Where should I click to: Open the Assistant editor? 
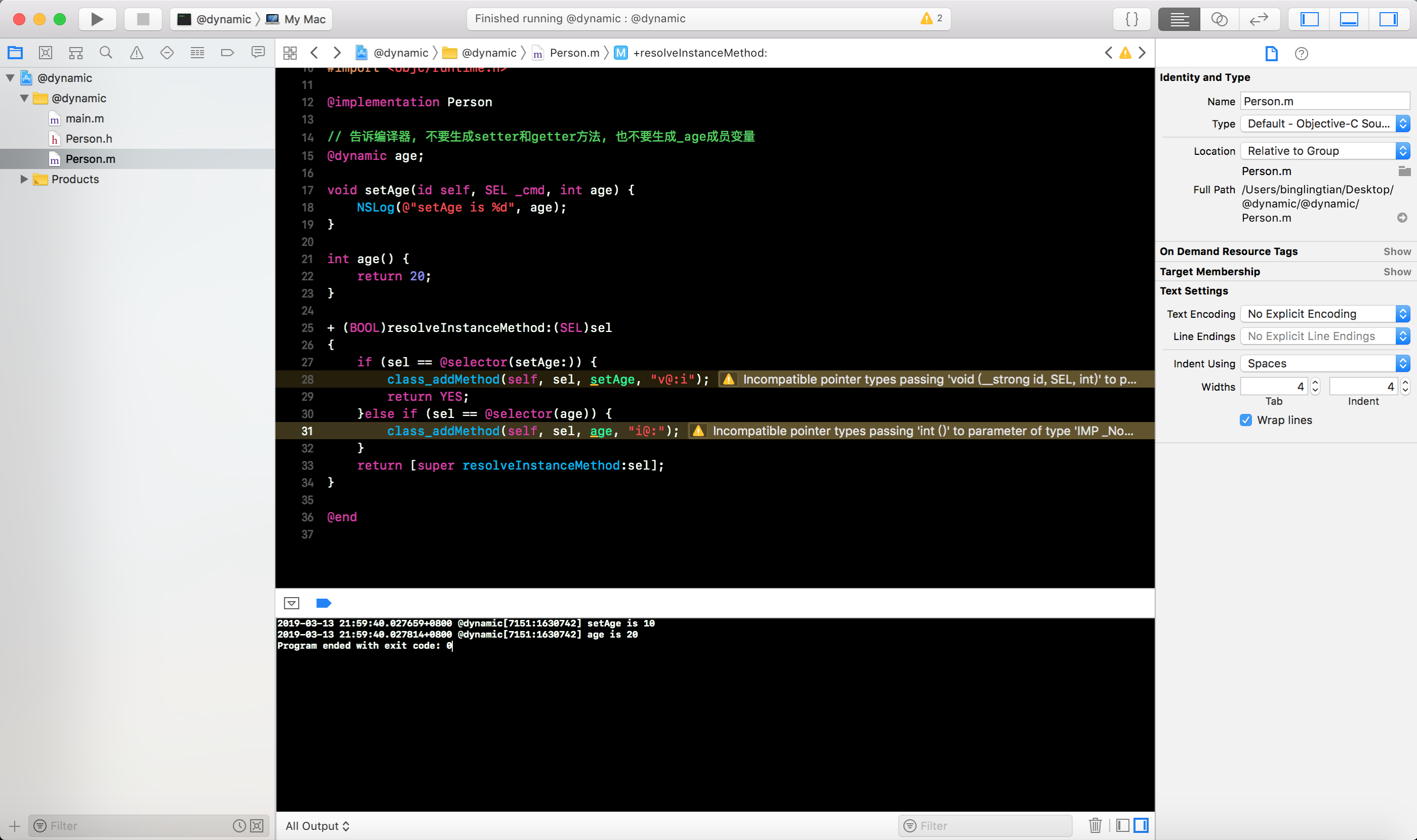click(1219, 19)
